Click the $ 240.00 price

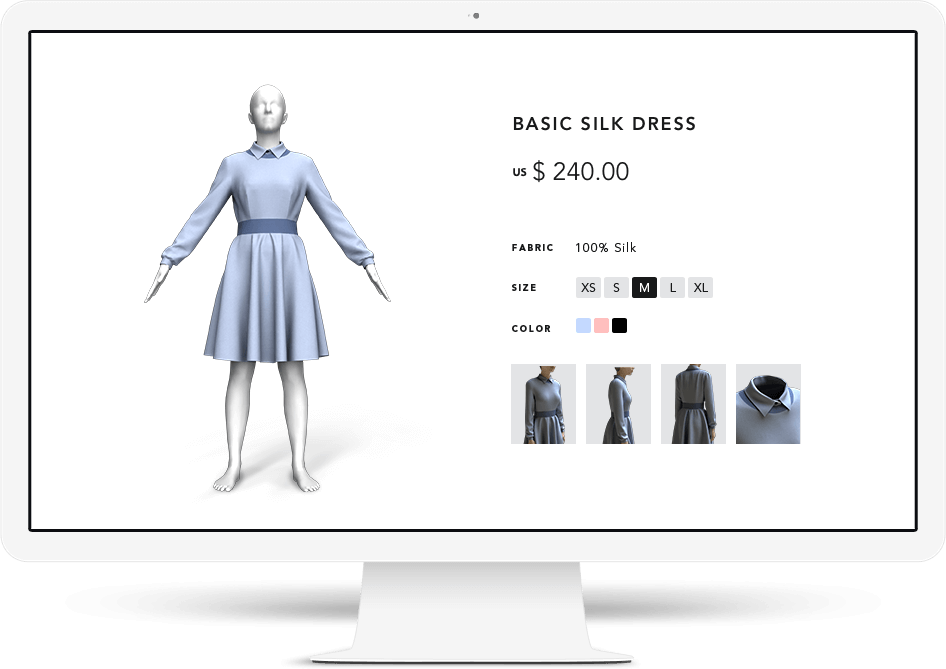coord(580,172)
